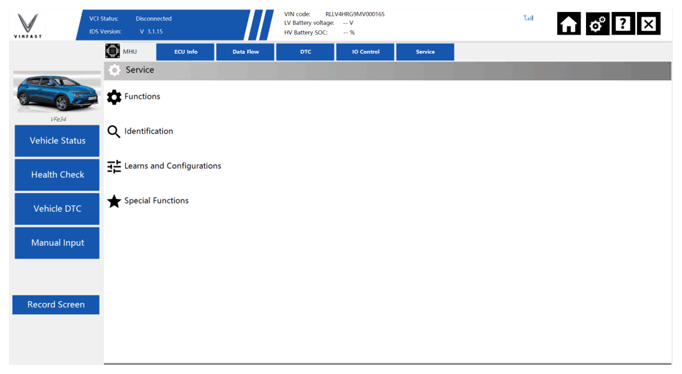Open the settings gears icon
Screen dimensions: 682x374
(x=597, y=23)
